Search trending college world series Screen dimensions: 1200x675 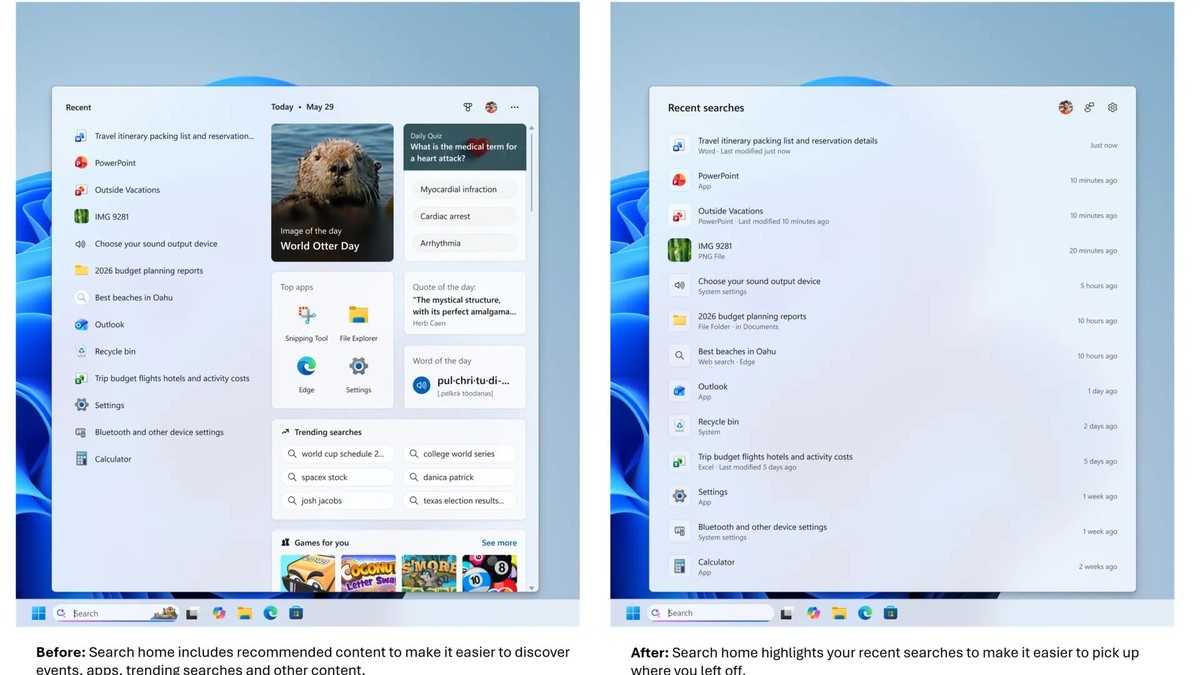click(460, 454)
